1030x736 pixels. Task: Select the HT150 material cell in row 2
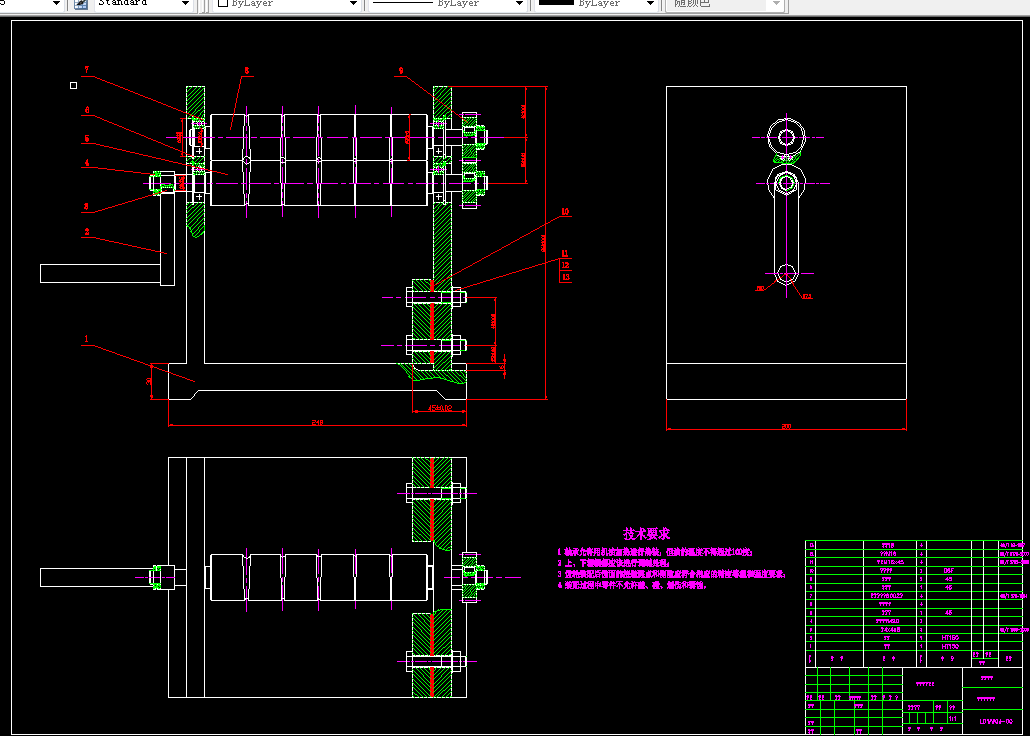click(948, 637)
